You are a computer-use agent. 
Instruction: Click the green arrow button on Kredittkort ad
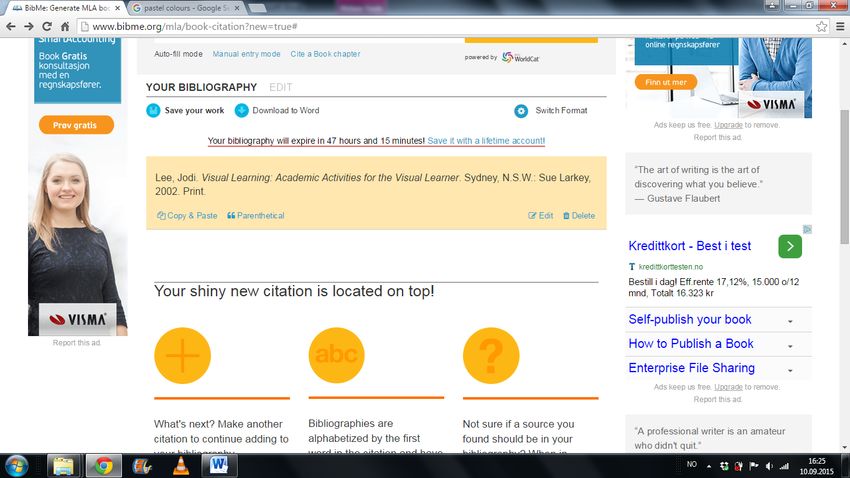tap(790, 246)
